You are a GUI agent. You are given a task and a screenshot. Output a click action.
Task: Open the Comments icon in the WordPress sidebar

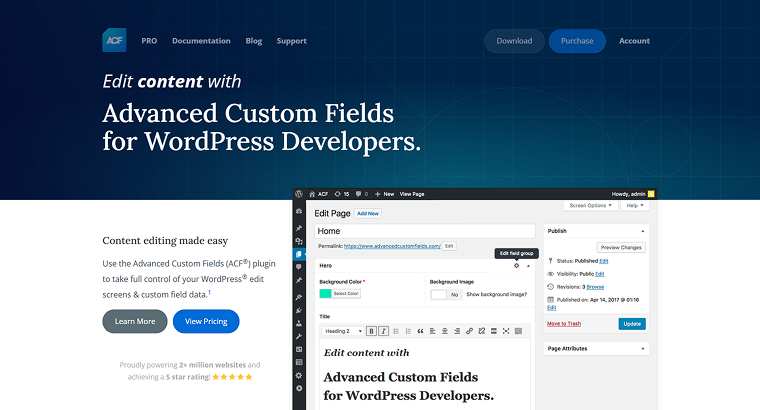(299, 267)
